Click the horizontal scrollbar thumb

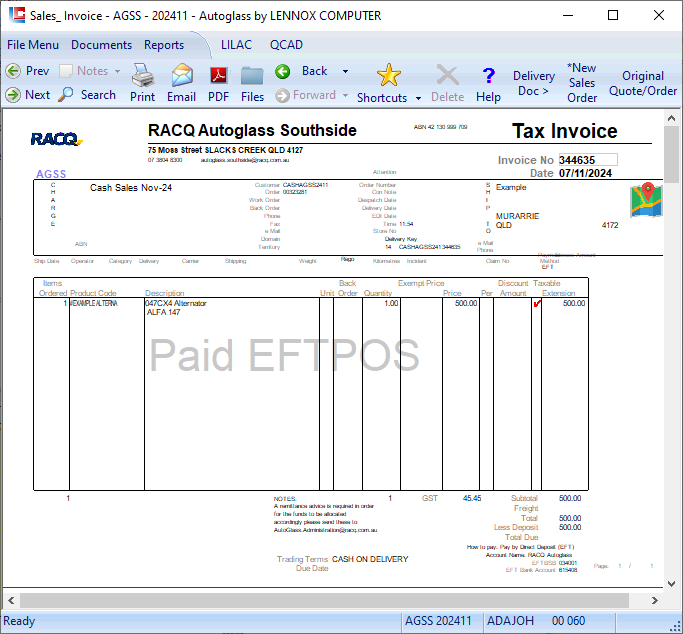[324, 600]
